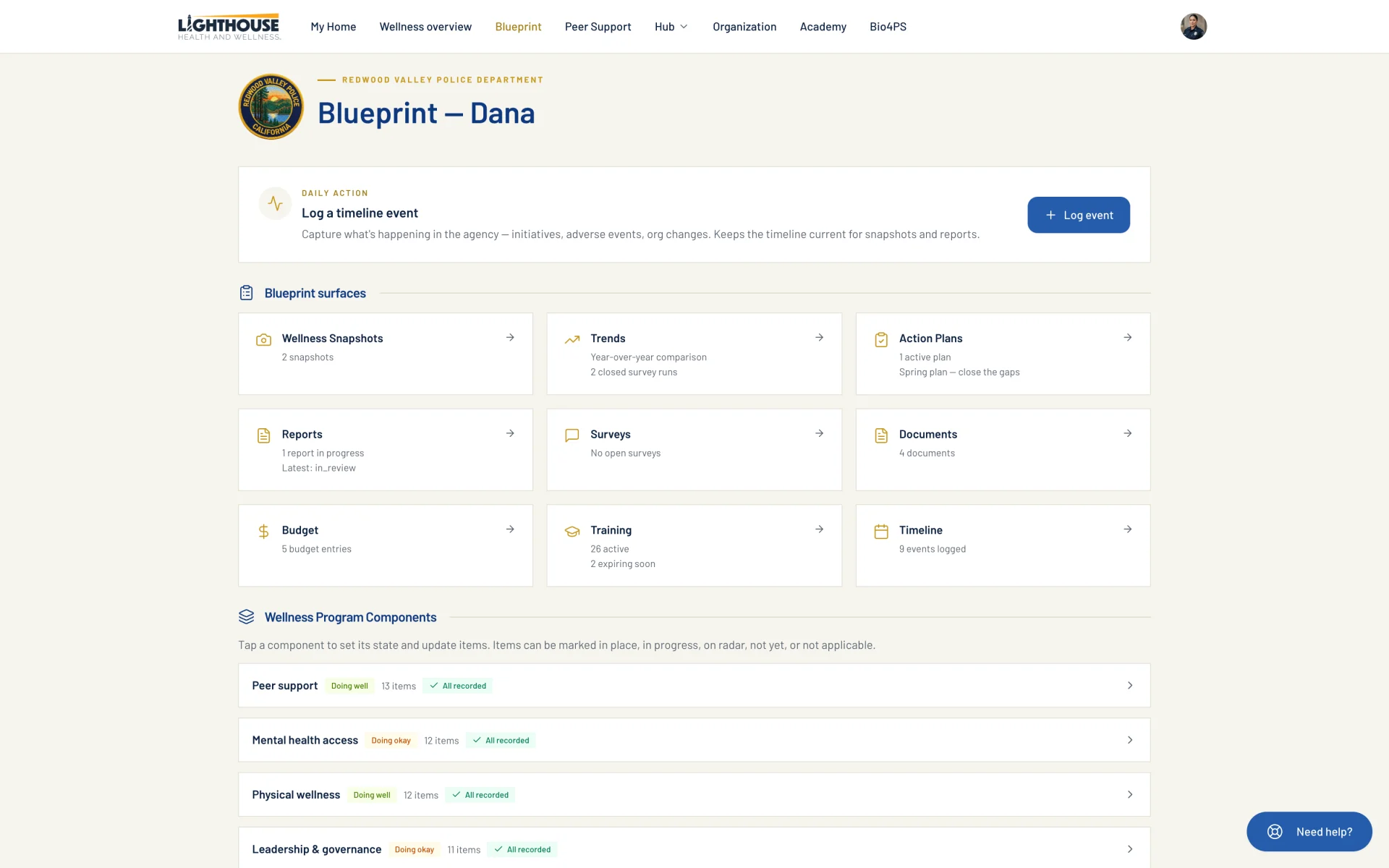Click the Spring plan — close the gaps text
Viewport: 1389px width, 868px height.
coord(959,373)
